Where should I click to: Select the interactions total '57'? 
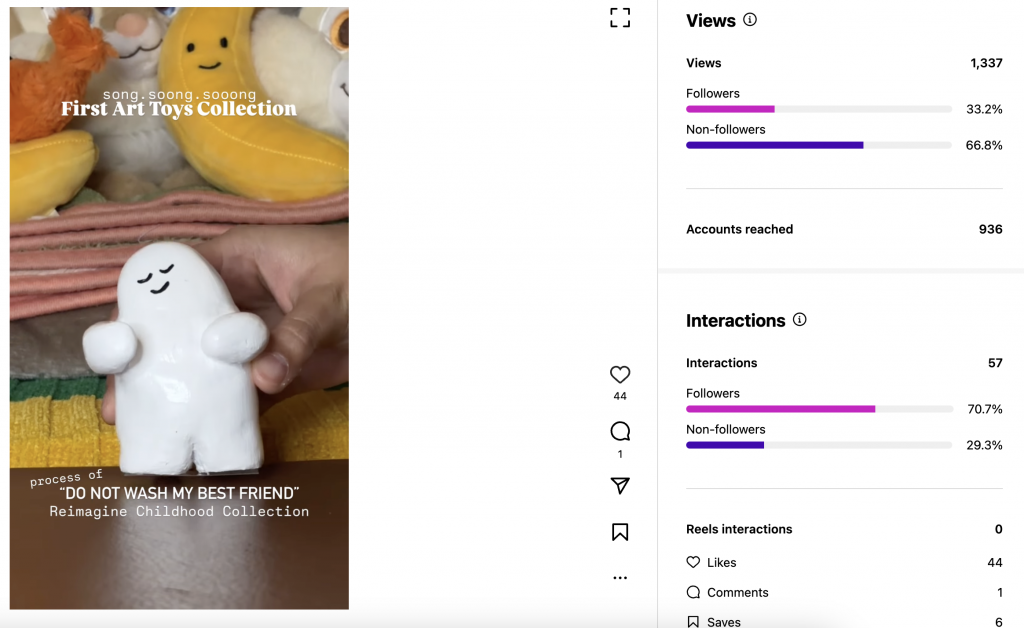(995, 363)
